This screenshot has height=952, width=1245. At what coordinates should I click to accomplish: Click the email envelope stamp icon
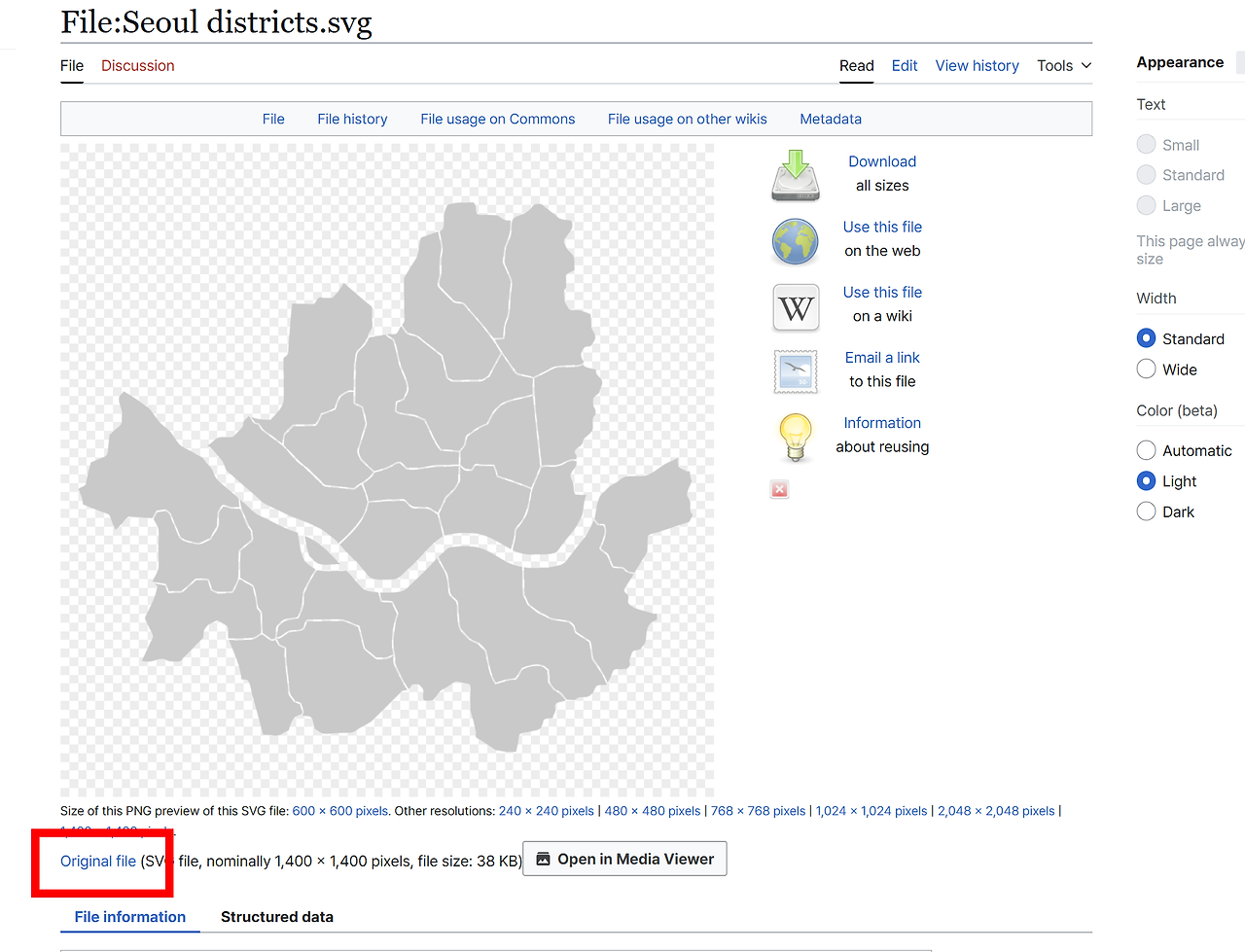pyautogui.click(x=796, y=371)
